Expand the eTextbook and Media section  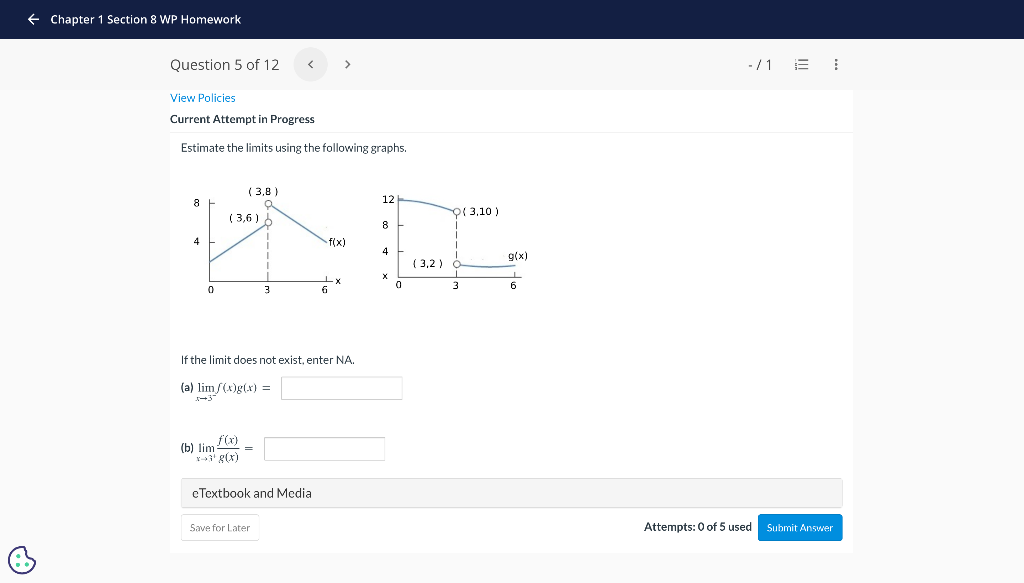click(x=510, y=492)
